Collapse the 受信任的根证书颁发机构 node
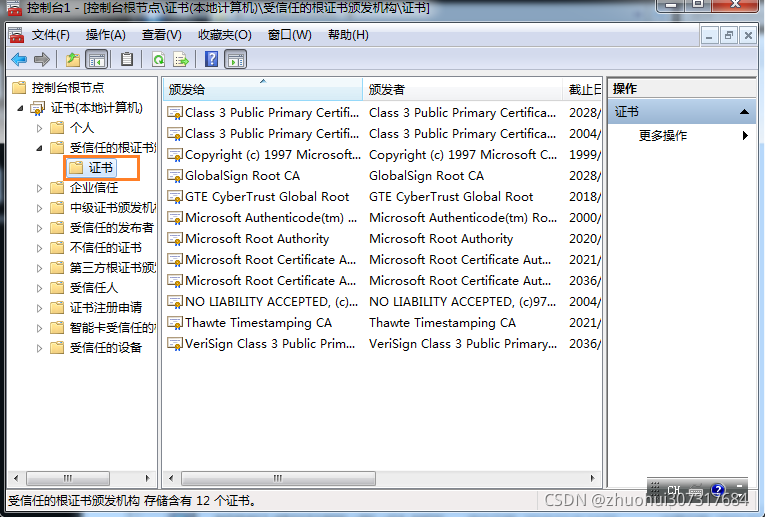765x517 pixels. (x=40, y=148)
